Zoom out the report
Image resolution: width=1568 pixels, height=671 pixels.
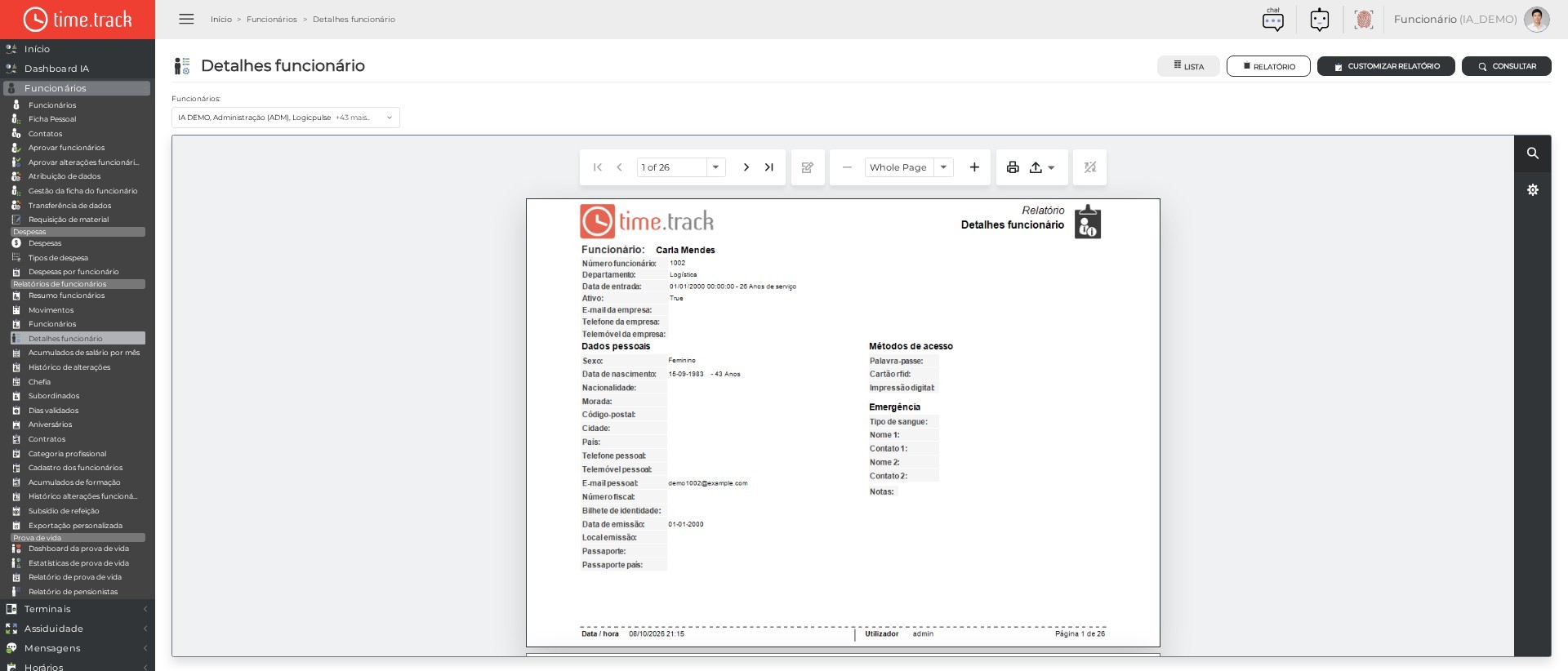tap(847, 167)
